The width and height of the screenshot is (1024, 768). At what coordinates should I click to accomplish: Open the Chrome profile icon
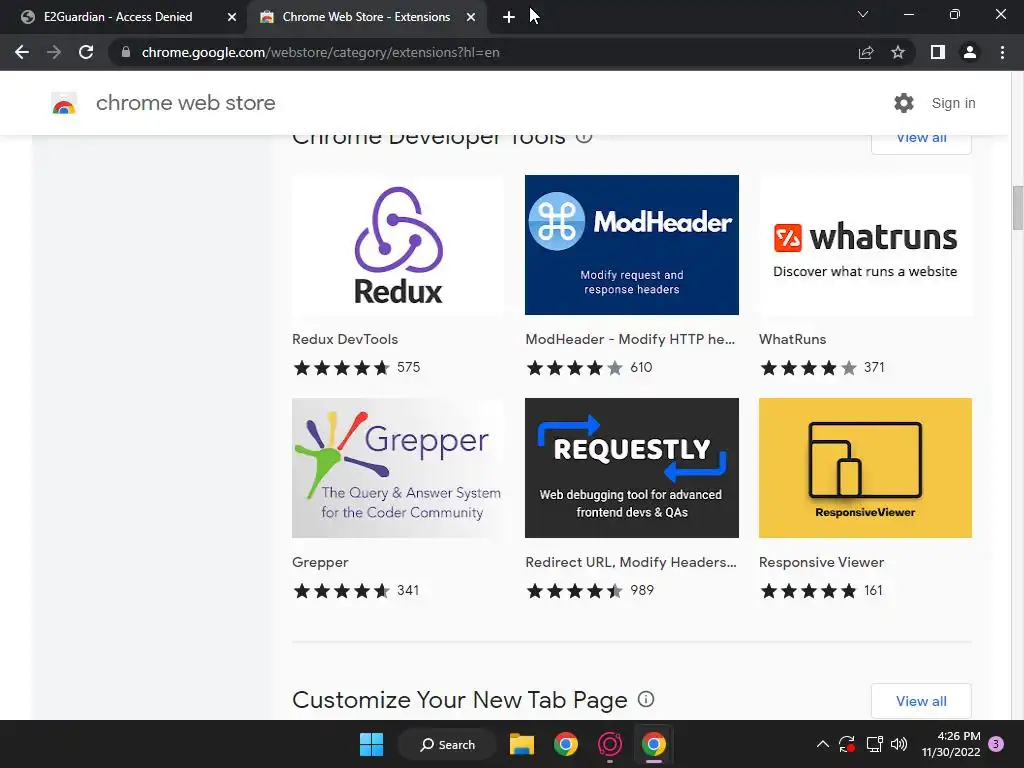click(x=970, y=52)
